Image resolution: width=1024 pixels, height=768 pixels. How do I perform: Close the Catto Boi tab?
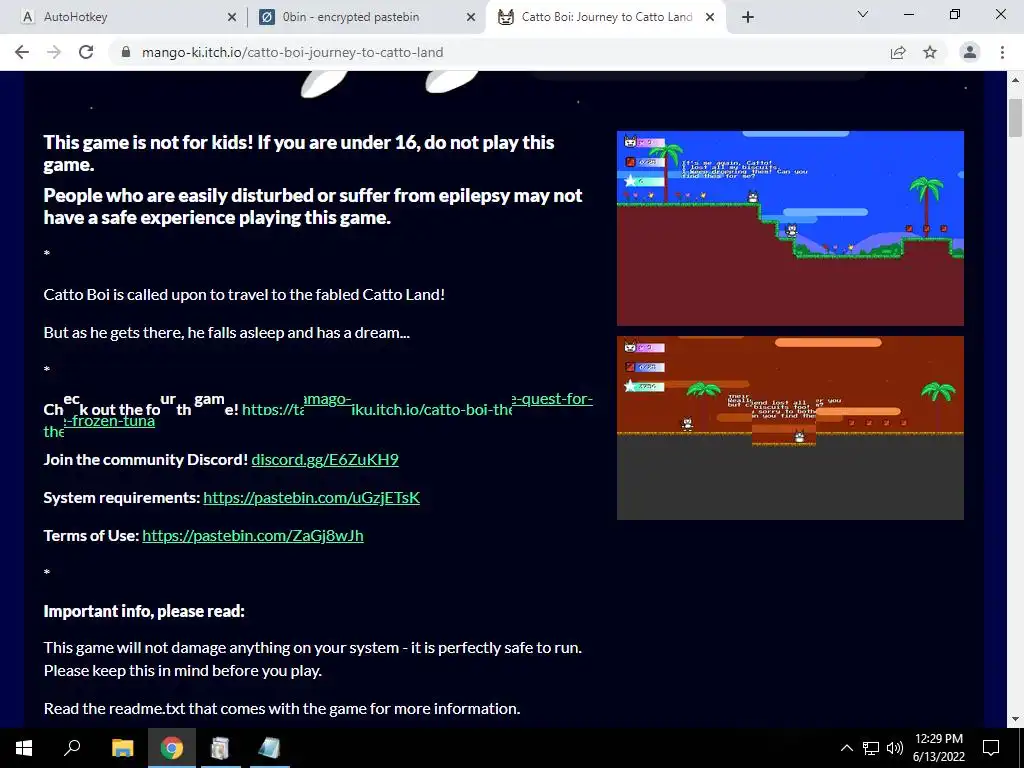click(710, 17)
